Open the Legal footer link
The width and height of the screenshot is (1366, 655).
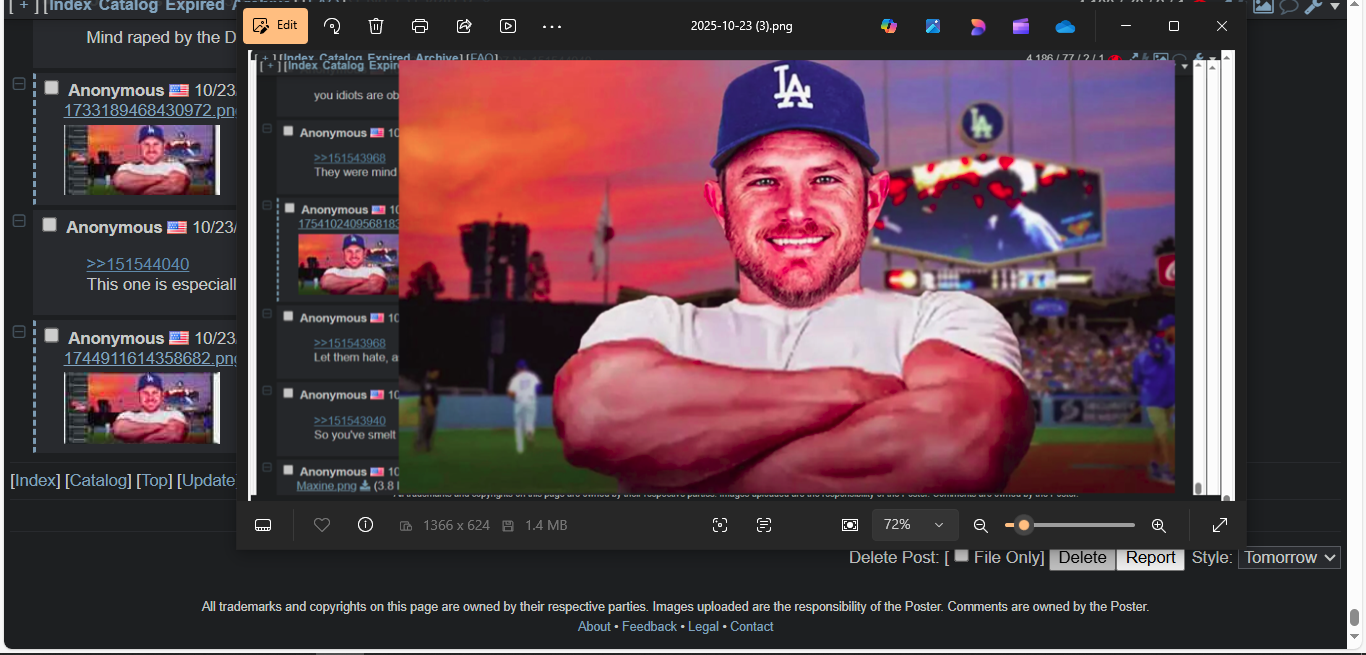(x=703, y=627)
